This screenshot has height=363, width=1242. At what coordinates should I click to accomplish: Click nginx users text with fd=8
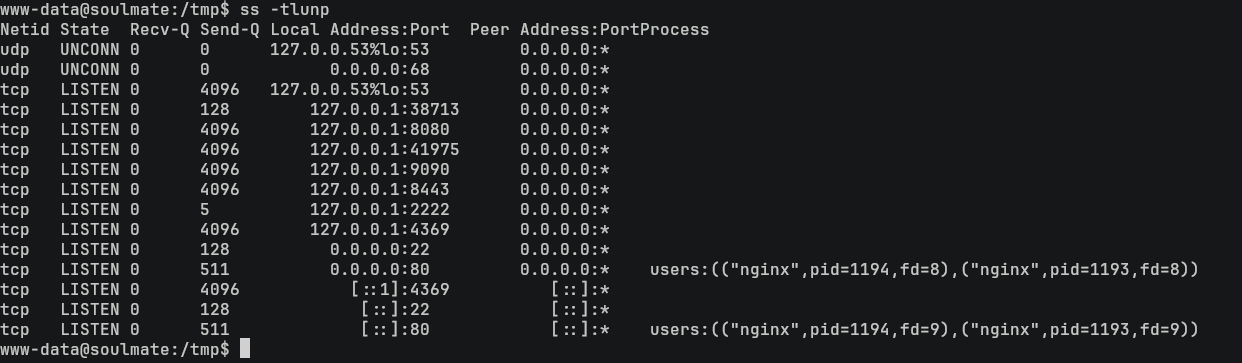tap(924, 269)
